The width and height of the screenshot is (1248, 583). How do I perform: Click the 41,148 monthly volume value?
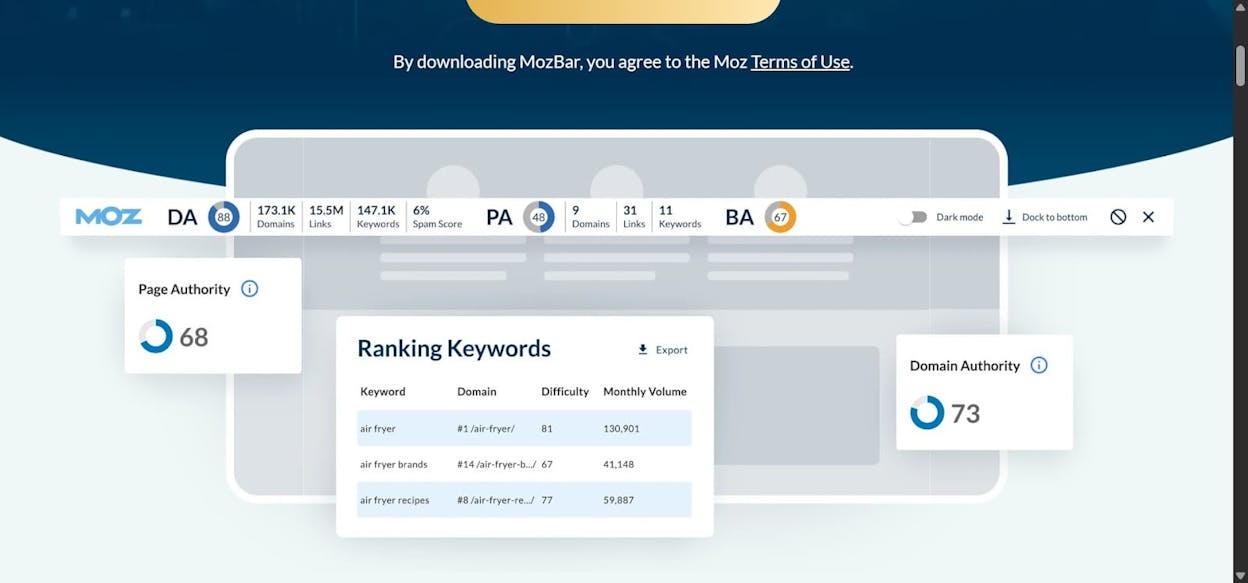coord(619,464)
